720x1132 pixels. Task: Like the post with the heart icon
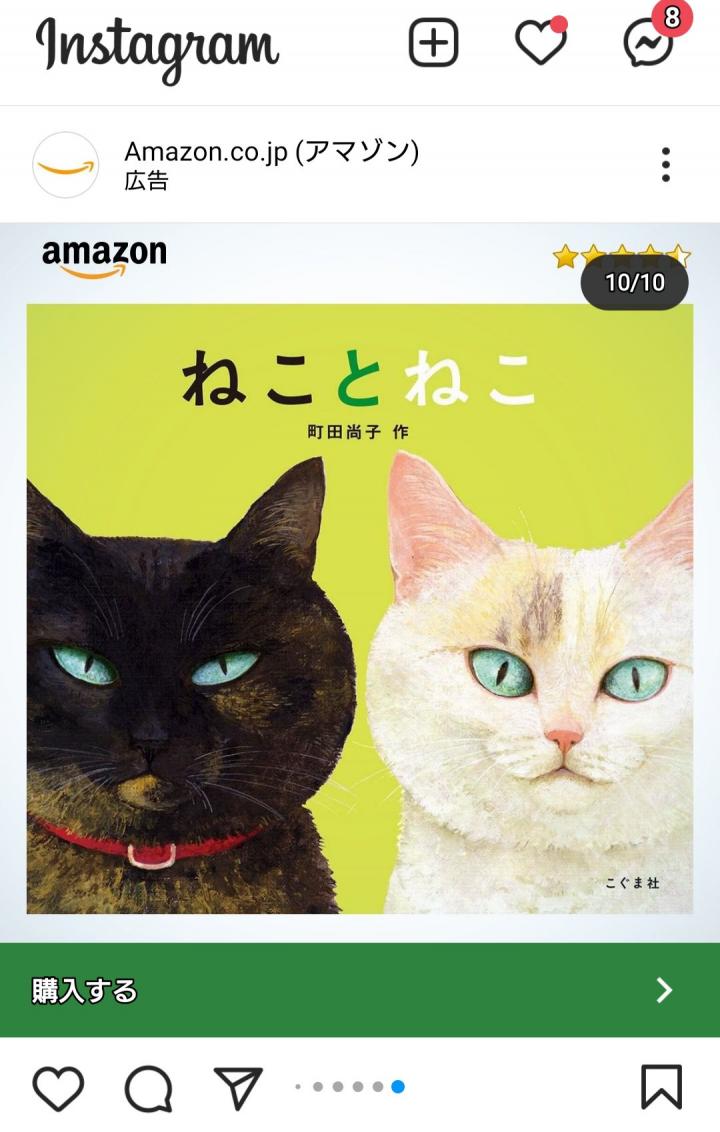[58, 1088]
